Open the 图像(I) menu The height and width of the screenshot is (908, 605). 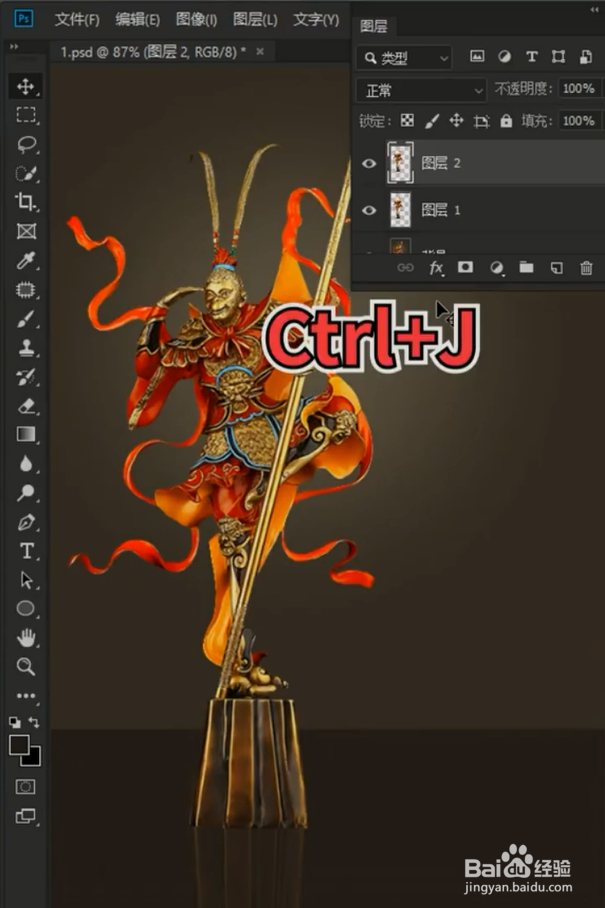[x=196, y=20]
